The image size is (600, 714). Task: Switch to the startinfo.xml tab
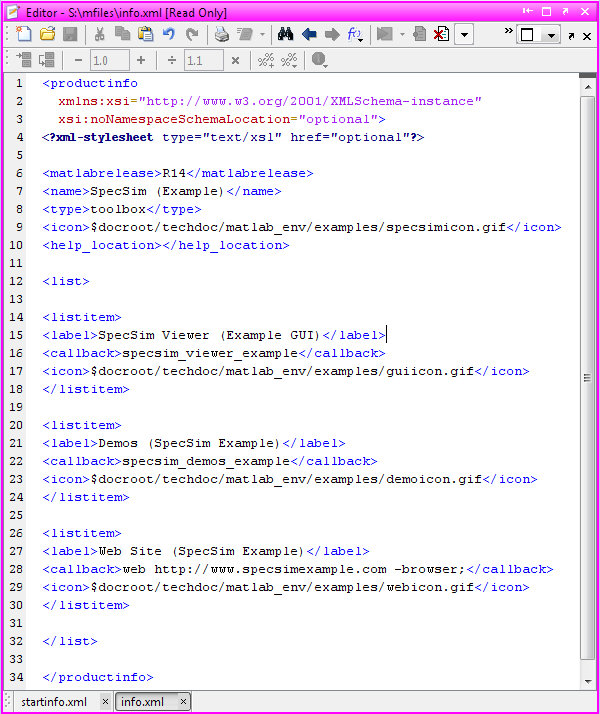pyautogui.click(x=54, y=702)
